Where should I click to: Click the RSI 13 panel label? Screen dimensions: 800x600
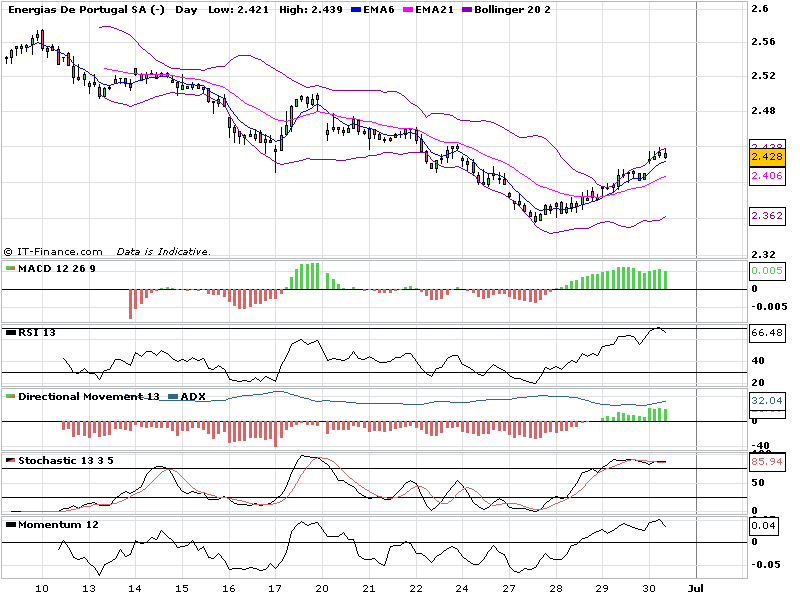(x=37, y=333)
